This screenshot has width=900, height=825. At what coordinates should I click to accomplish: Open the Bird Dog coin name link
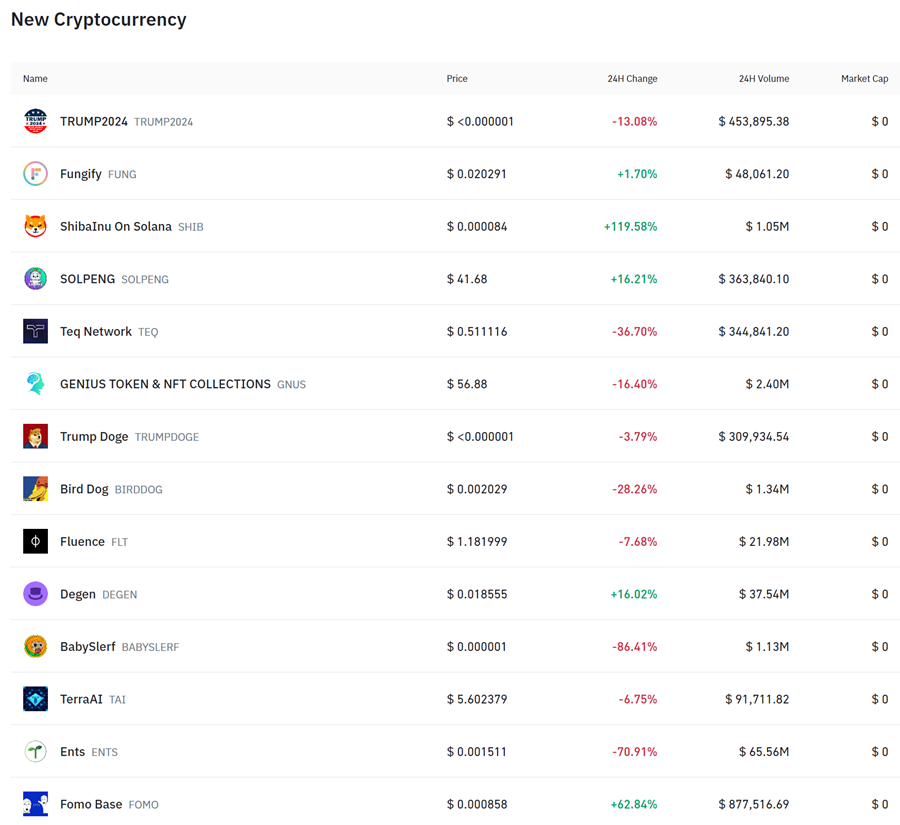tap(84, 489)
